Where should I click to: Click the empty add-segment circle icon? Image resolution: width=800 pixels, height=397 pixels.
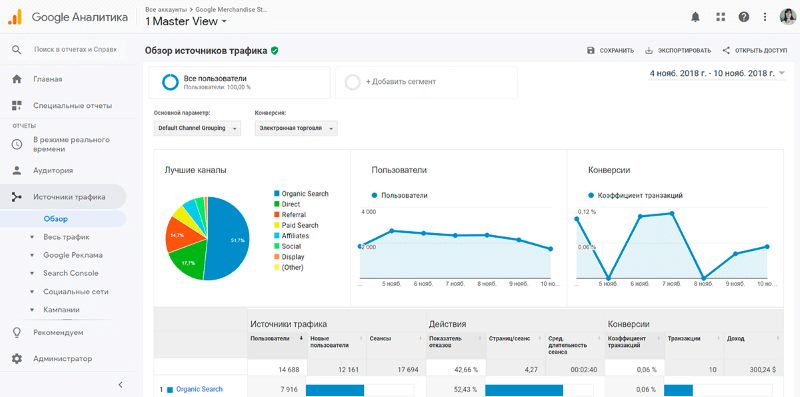[353, 82]
